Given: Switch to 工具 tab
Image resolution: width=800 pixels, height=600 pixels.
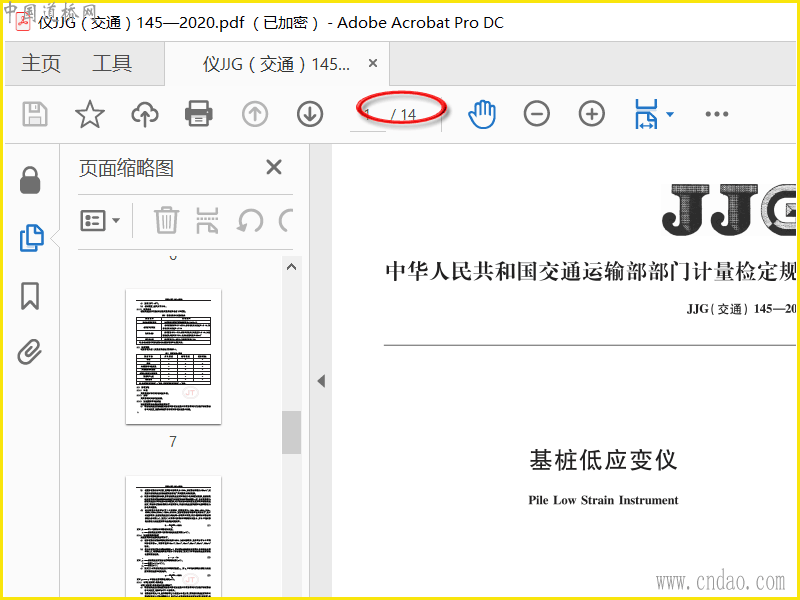Looking at the screenshot, I should point(112,64).
